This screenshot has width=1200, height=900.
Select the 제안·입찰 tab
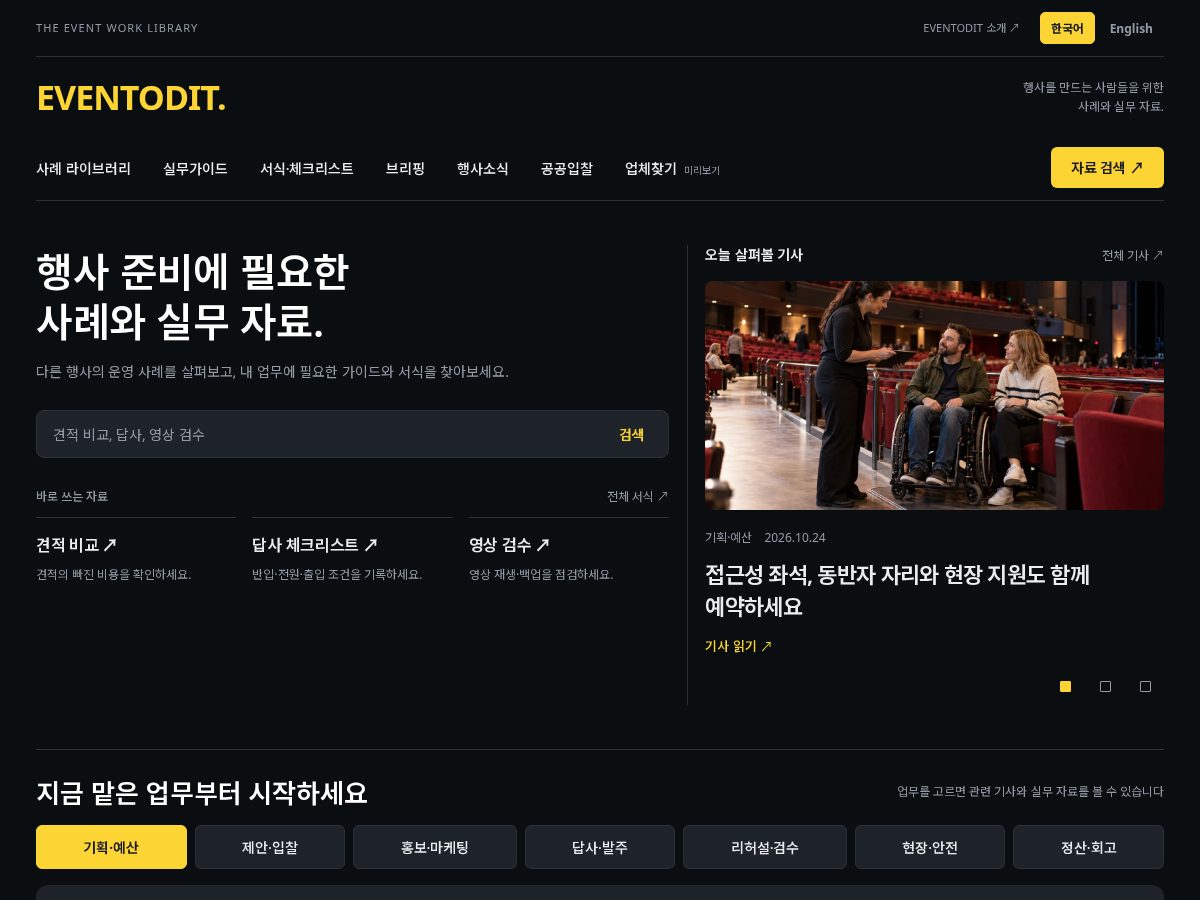pos(270,847)
